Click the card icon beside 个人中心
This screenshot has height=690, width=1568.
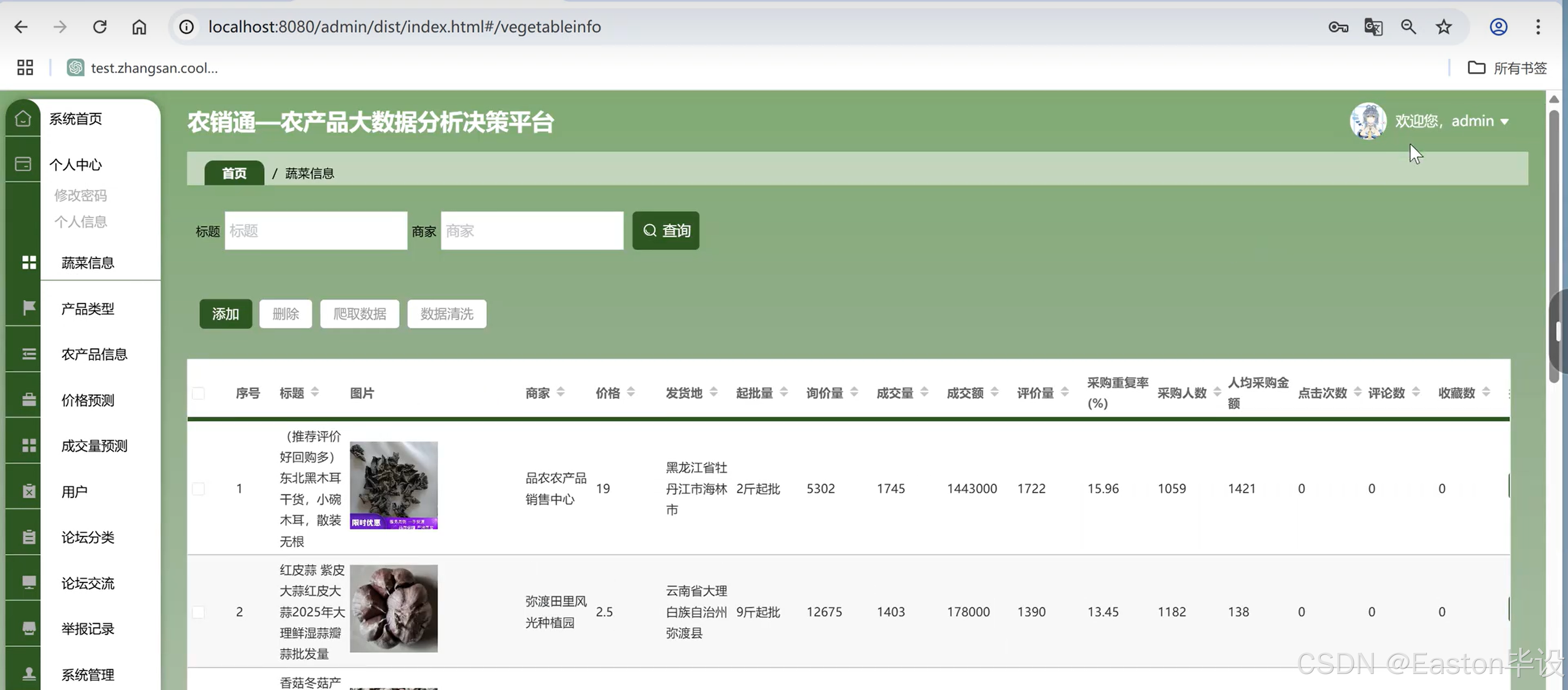pyautogui.click(x=23, y=164)
